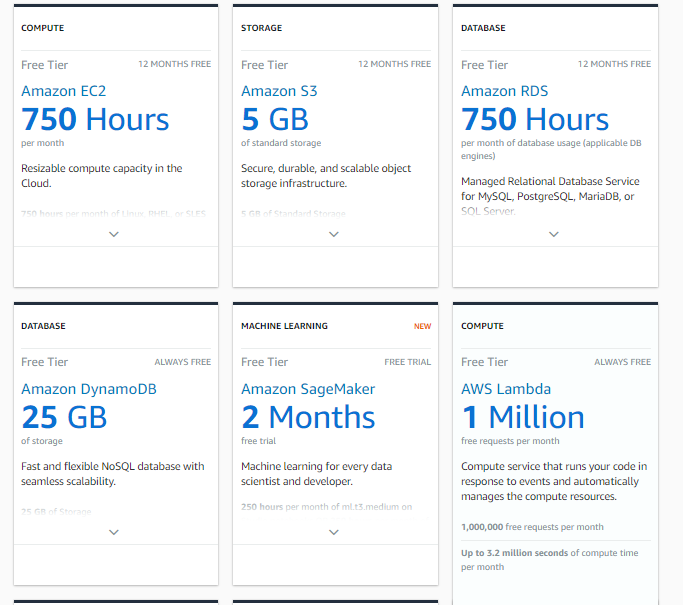Viewport: 683px width, 605px height.
Task: Click the '750 Hours' text on the RDS card
Action: coord(535,119)
